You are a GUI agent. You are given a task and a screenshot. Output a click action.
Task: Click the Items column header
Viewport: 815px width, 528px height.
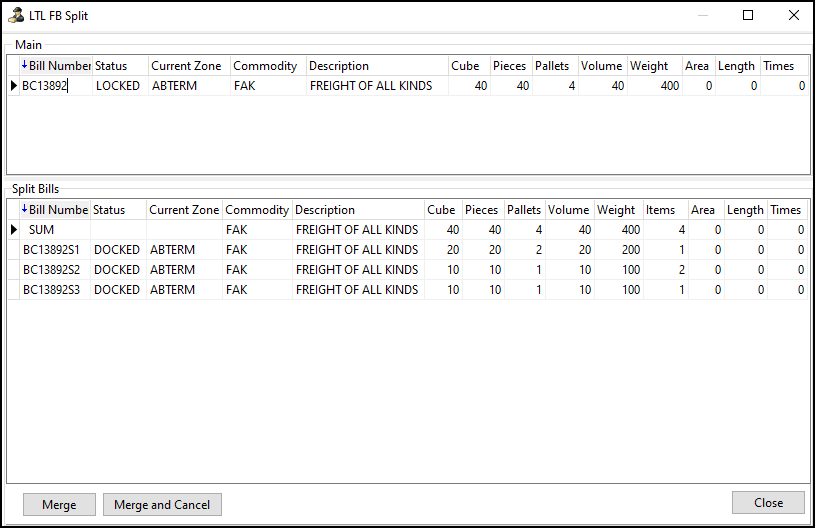coord(666,210)
